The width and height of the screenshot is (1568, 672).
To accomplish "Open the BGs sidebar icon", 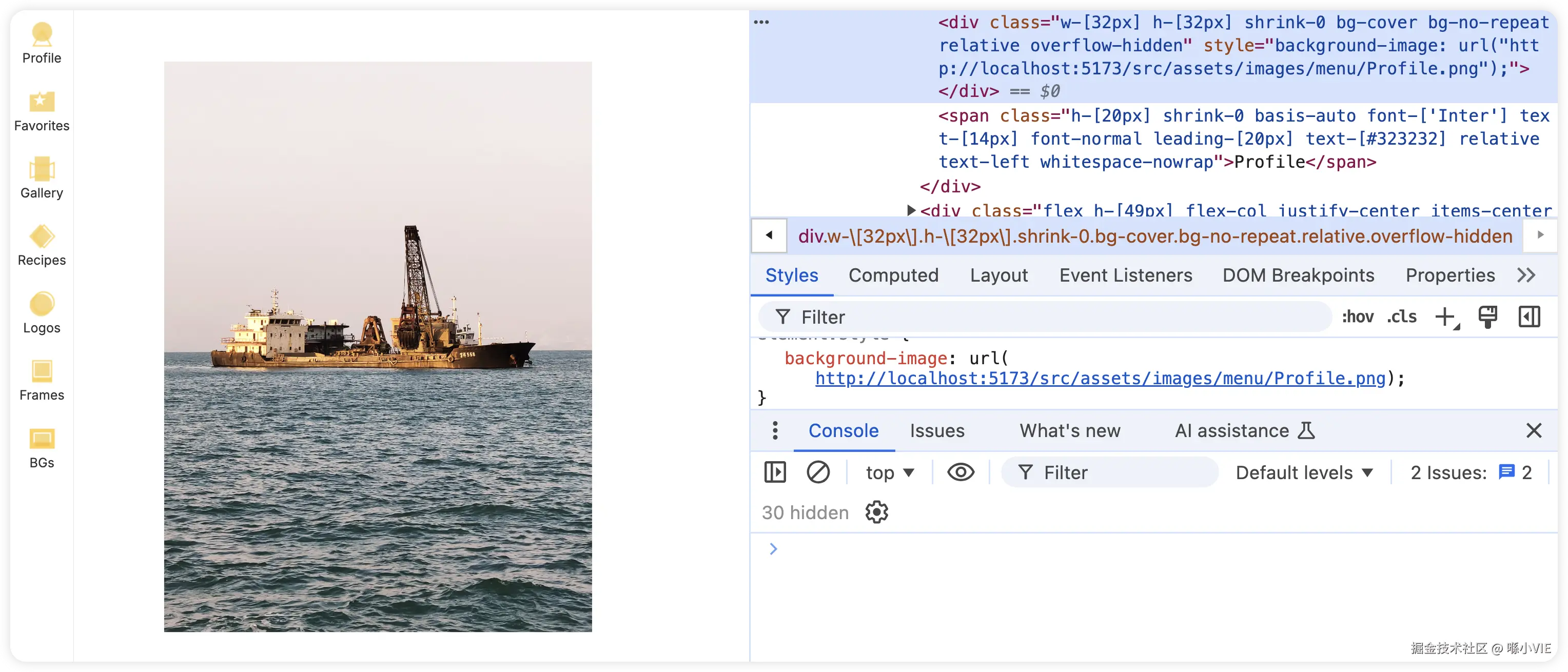I will coord(42,438).
